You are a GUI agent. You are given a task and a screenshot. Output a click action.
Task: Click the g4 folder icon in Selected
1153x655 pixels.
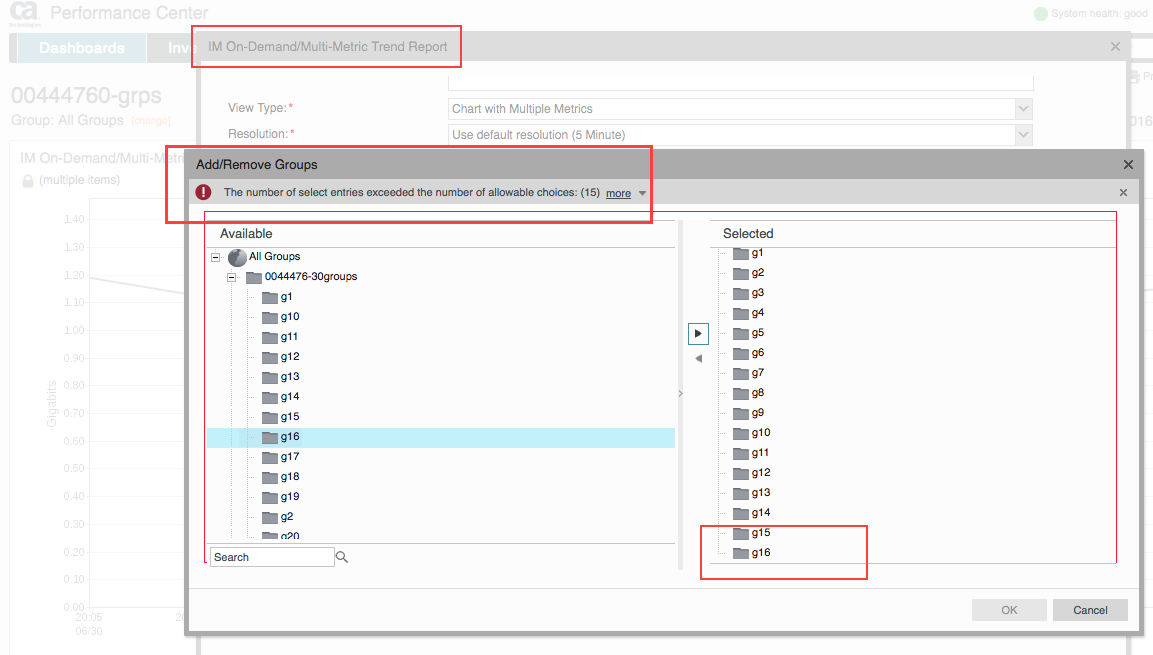click(x=740, y=314)
